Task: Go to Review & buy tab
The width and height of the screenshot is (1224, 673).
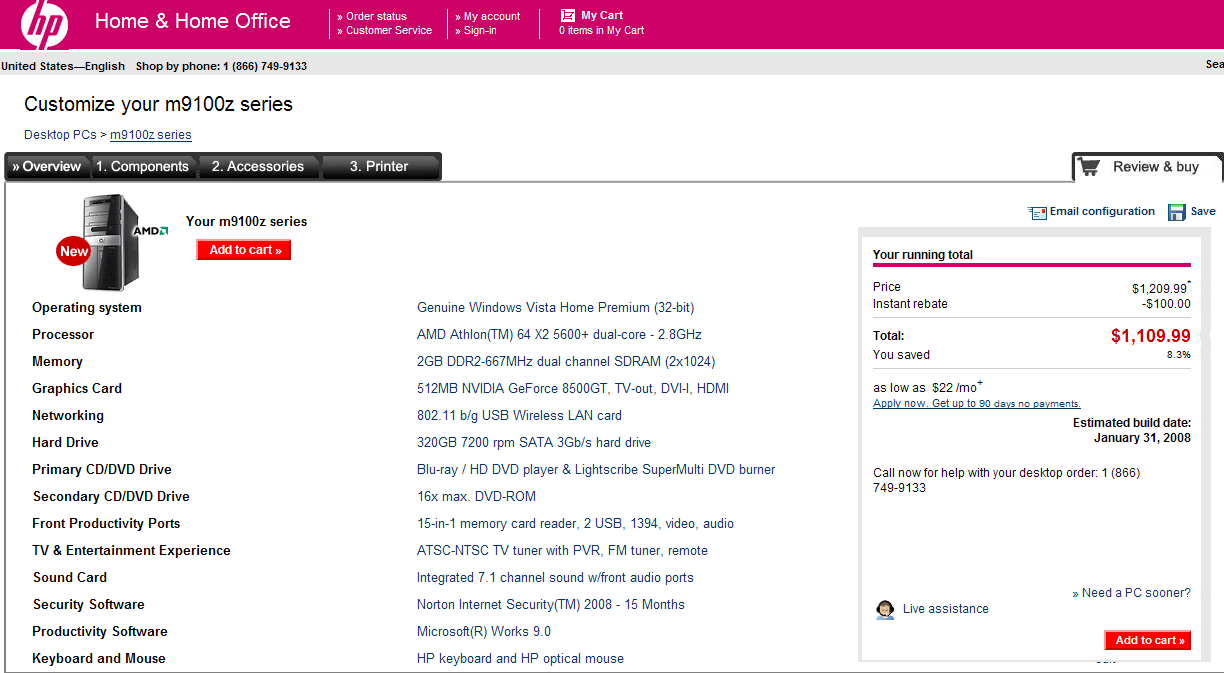Action: click(x=1147, y=167)
